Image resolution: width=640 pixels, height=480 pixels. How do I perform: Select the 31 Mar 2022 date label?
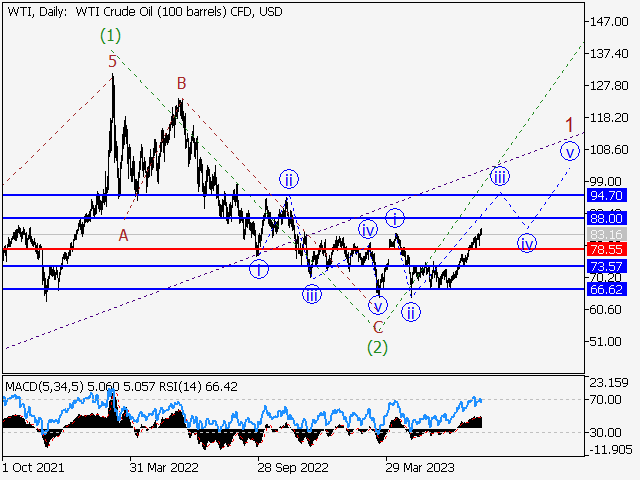[x=164, y=467]
